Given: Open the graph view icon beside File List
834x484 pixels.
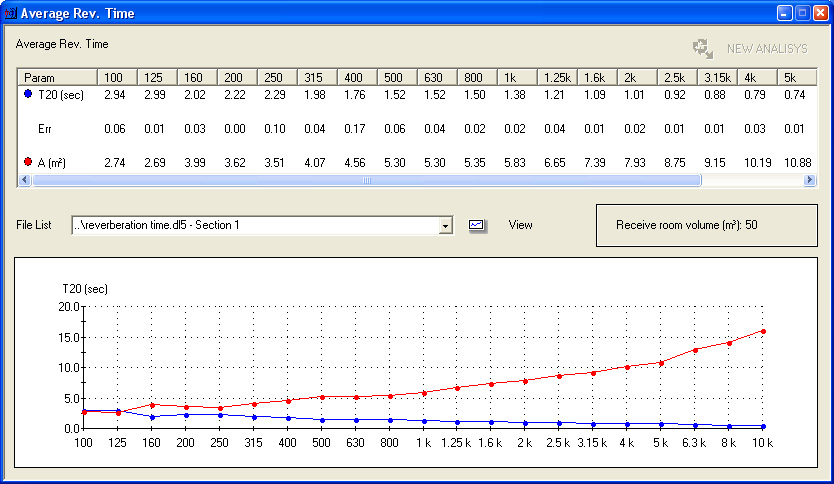Looking at the screenshot, I should (x=477, y=225).
